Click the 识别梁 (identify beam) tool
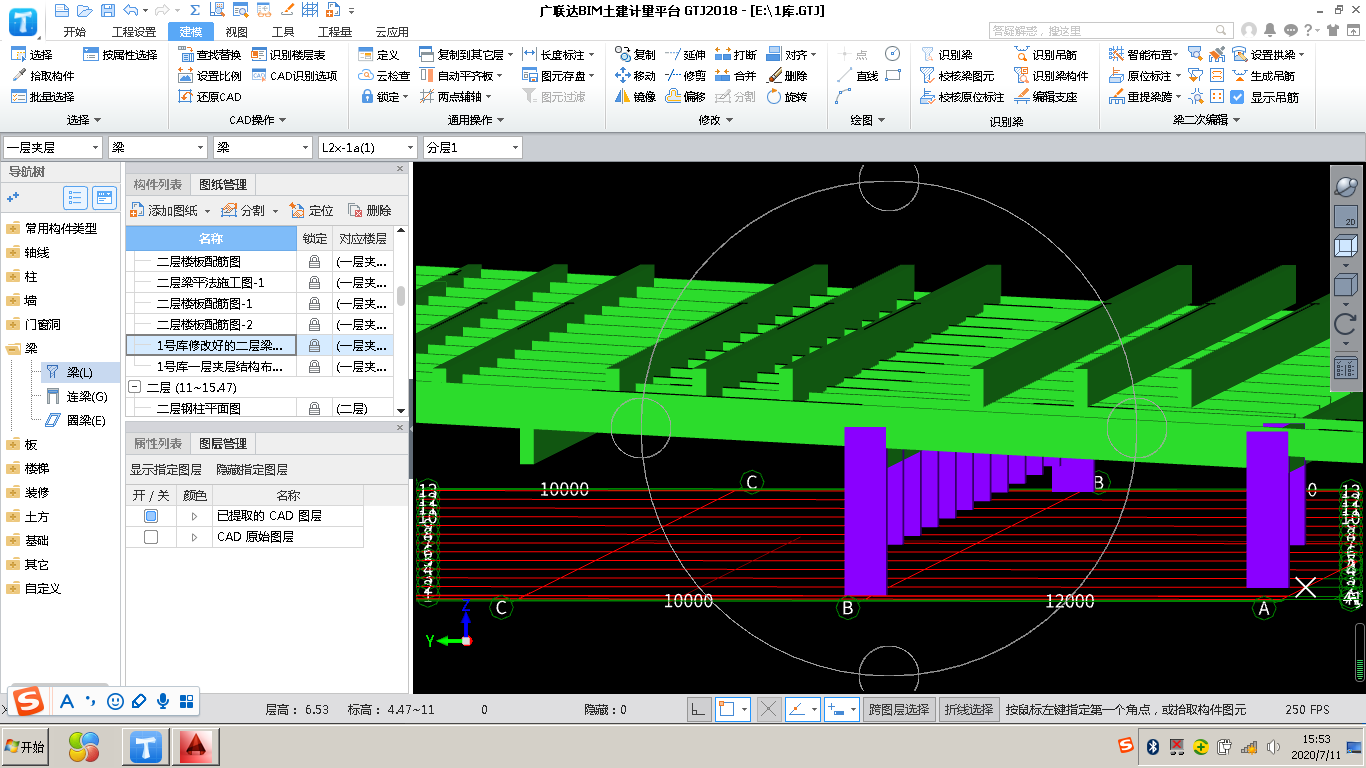This screenshot has width=1366, height=768. [946, 54]
